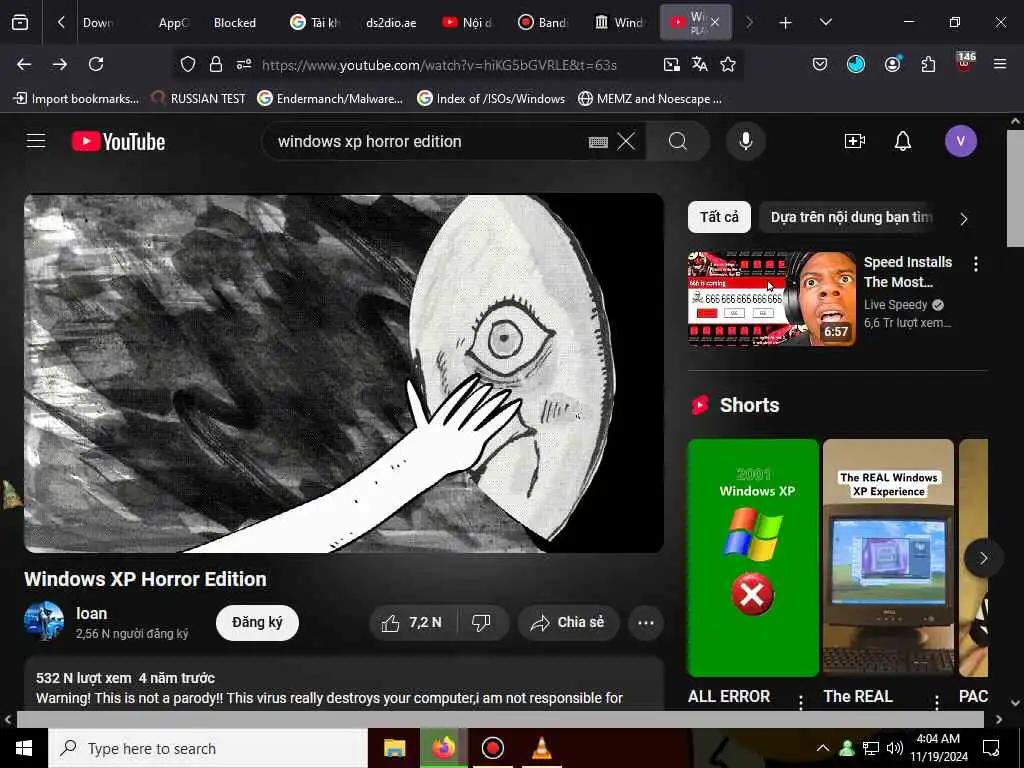Screen dimensions: 1024x768
Task: Dislike the video with thumbs down
Action: (482, 622)
